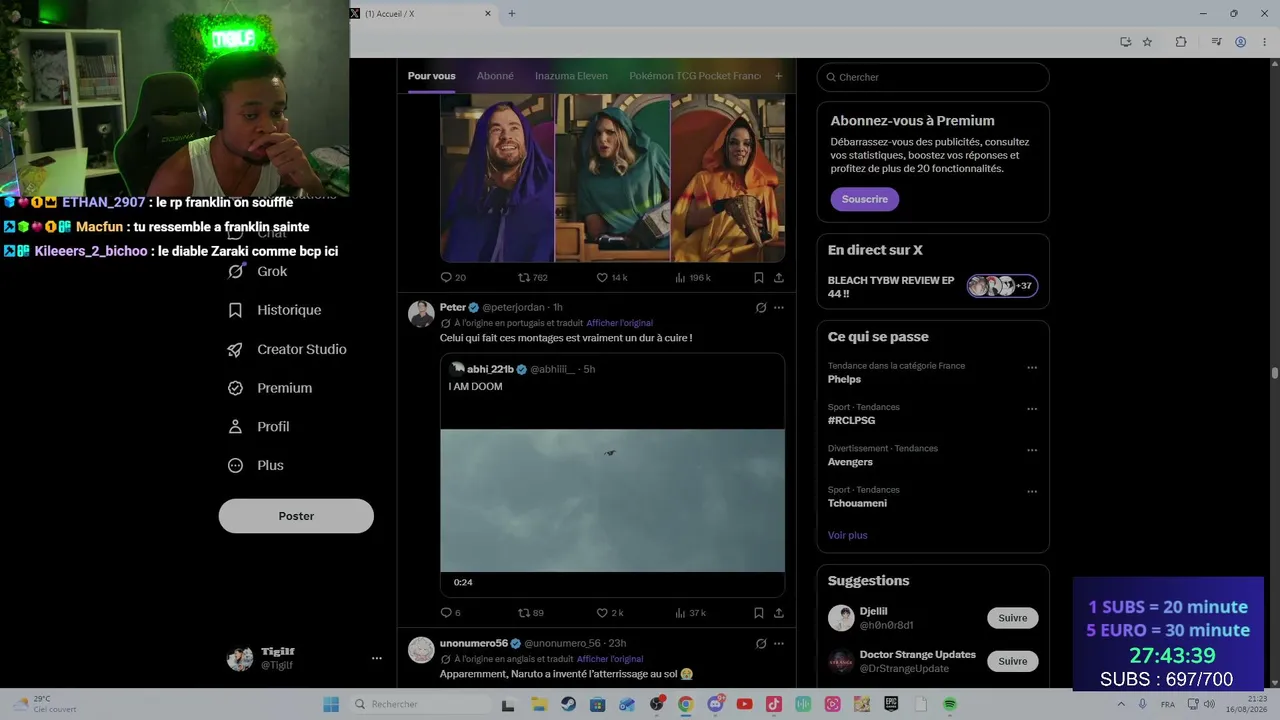Open Steam from the taskbar
Screen dimensions: 1280x720
click(568, 704)
